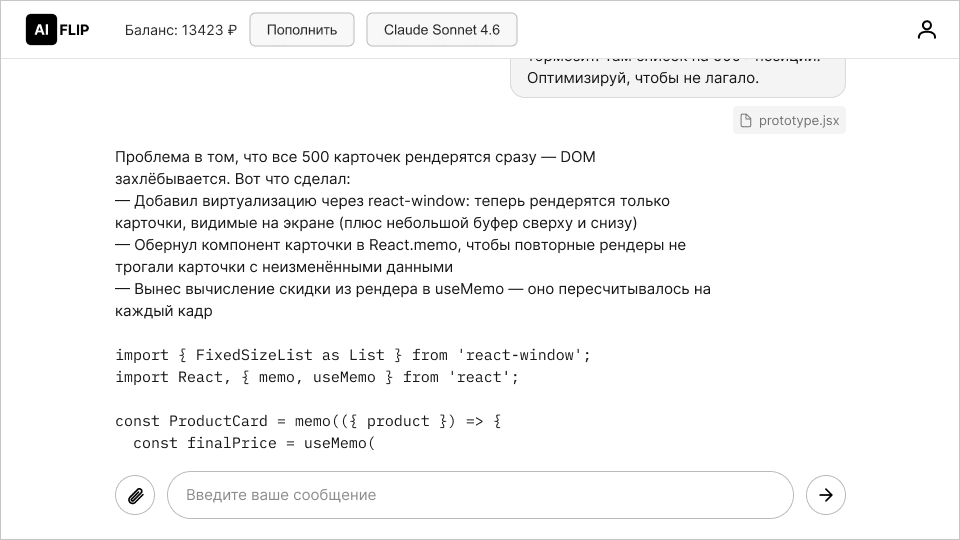Click the balance 13423 ₽ label
This screenshot has height=540, width=960.
(181, 30)
